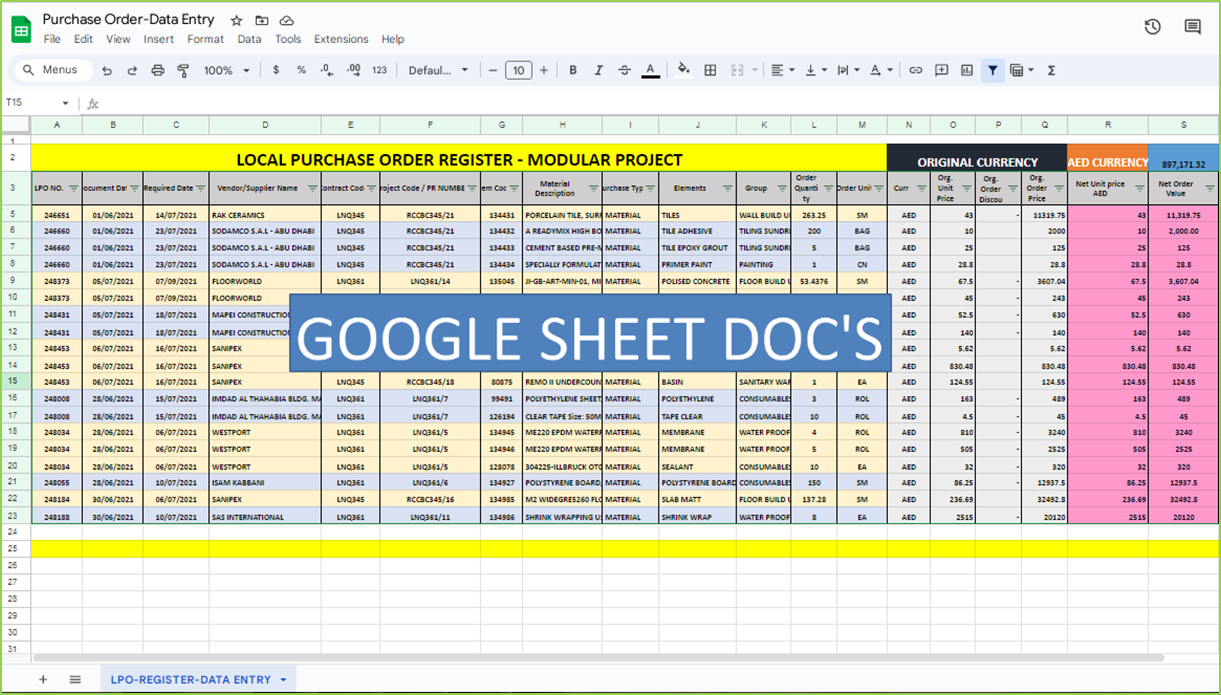Open the cell borders tool
This screenshot has width=1221, height=695.
tap(710, 70)
